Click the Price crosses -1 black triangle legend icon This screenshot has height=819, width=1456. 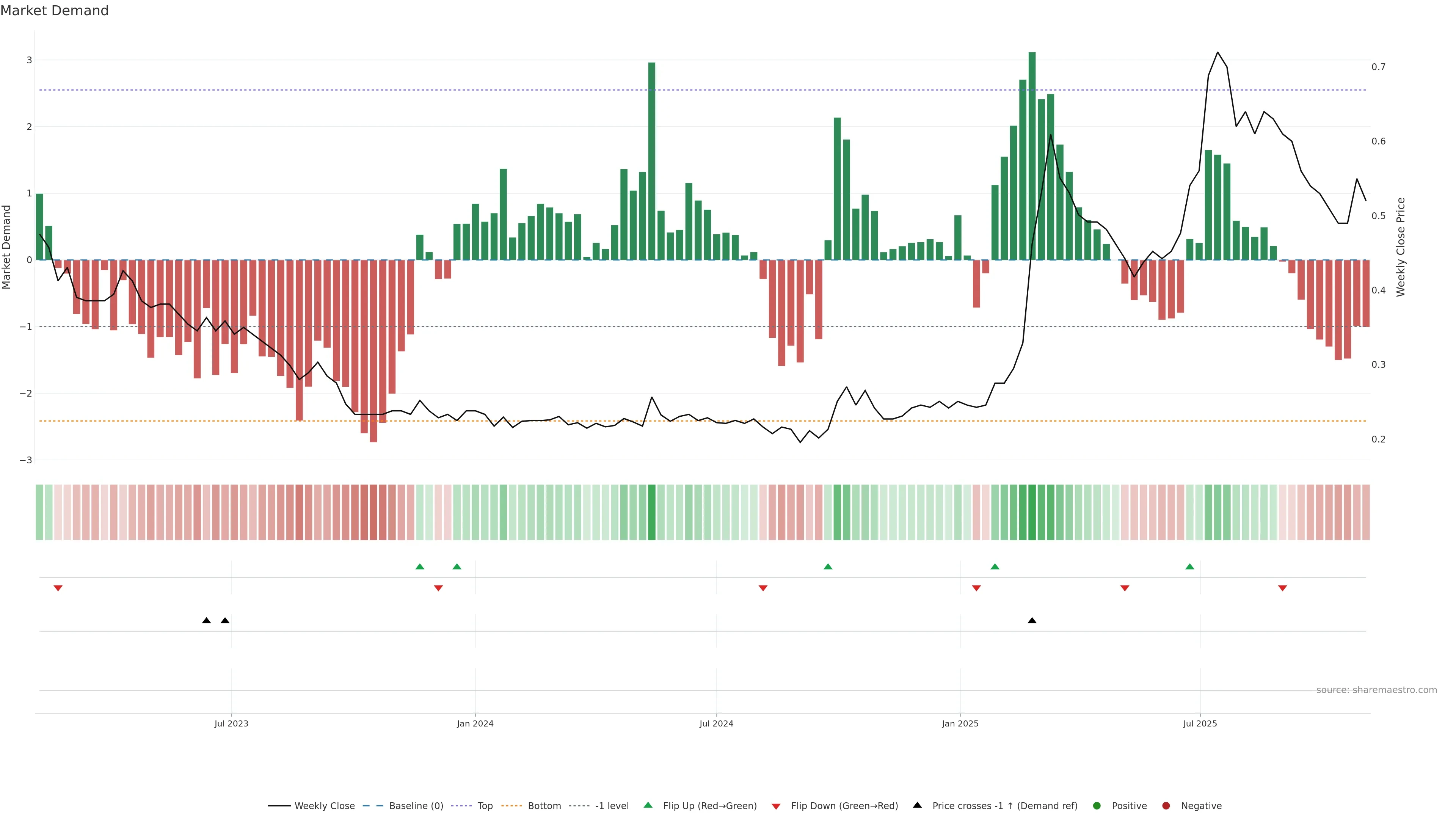pos(917,805)
